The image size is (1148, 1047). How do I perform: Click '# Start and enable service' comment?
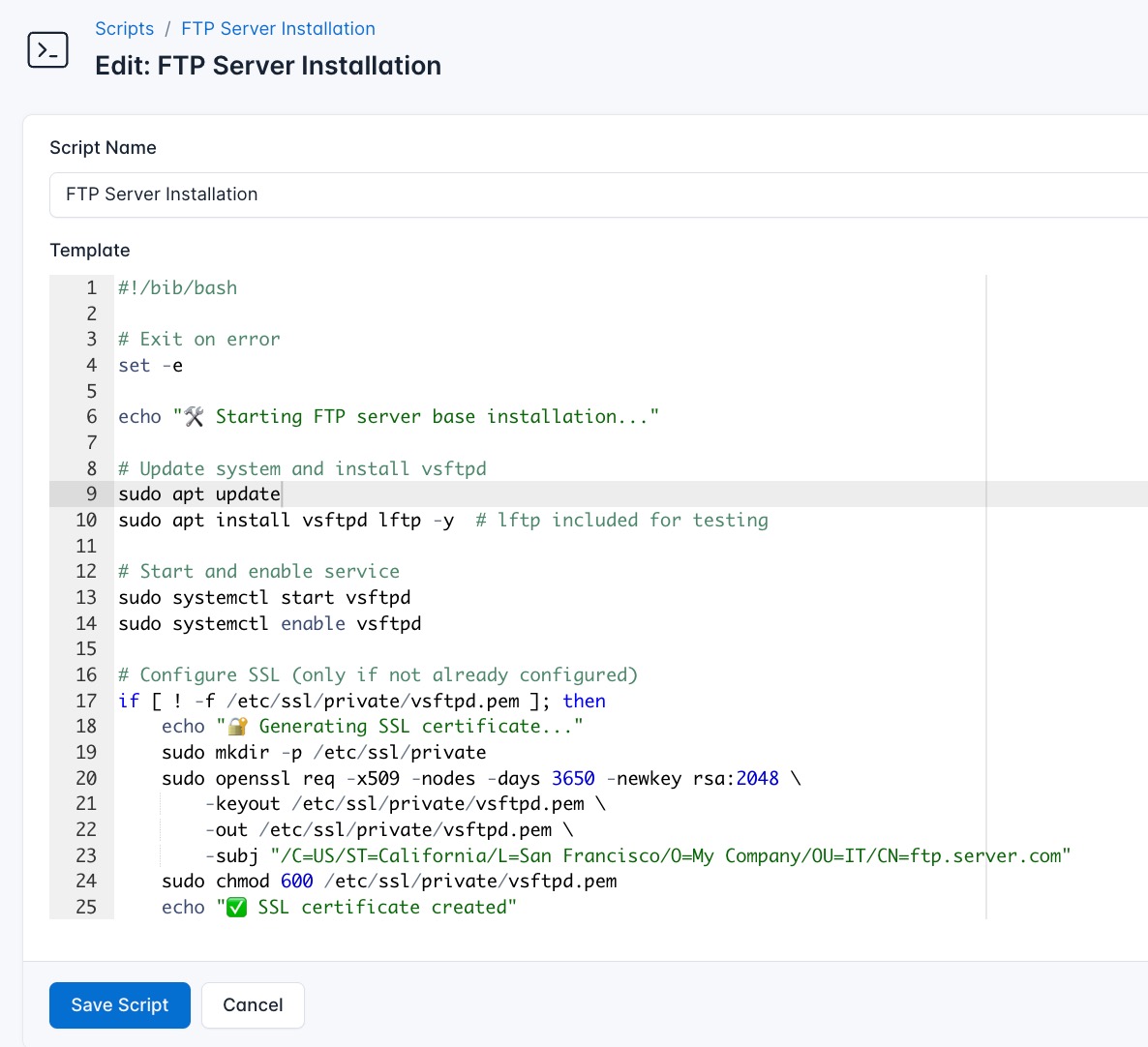pyautogui.click(x=259, y=572)
